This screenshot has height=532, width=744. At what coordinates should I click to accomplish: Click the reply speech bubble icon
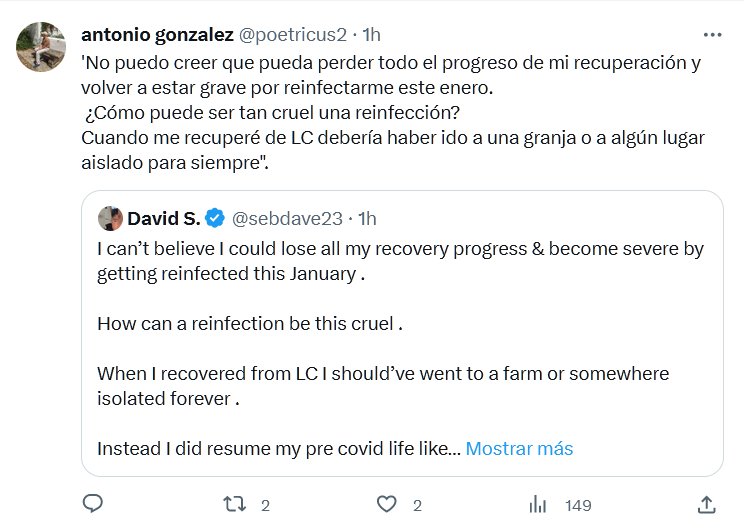(93, 504)
